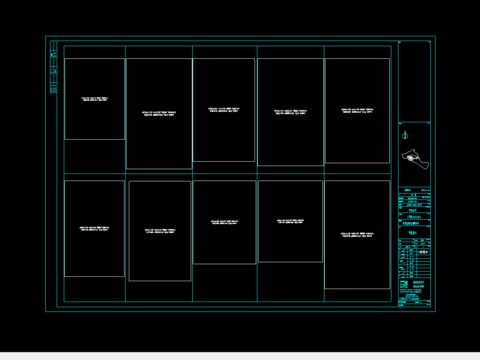Viewport: 480px width, 360px height.
Task: Select the bottom-left viewport rectangle
Action: point(94,228)
